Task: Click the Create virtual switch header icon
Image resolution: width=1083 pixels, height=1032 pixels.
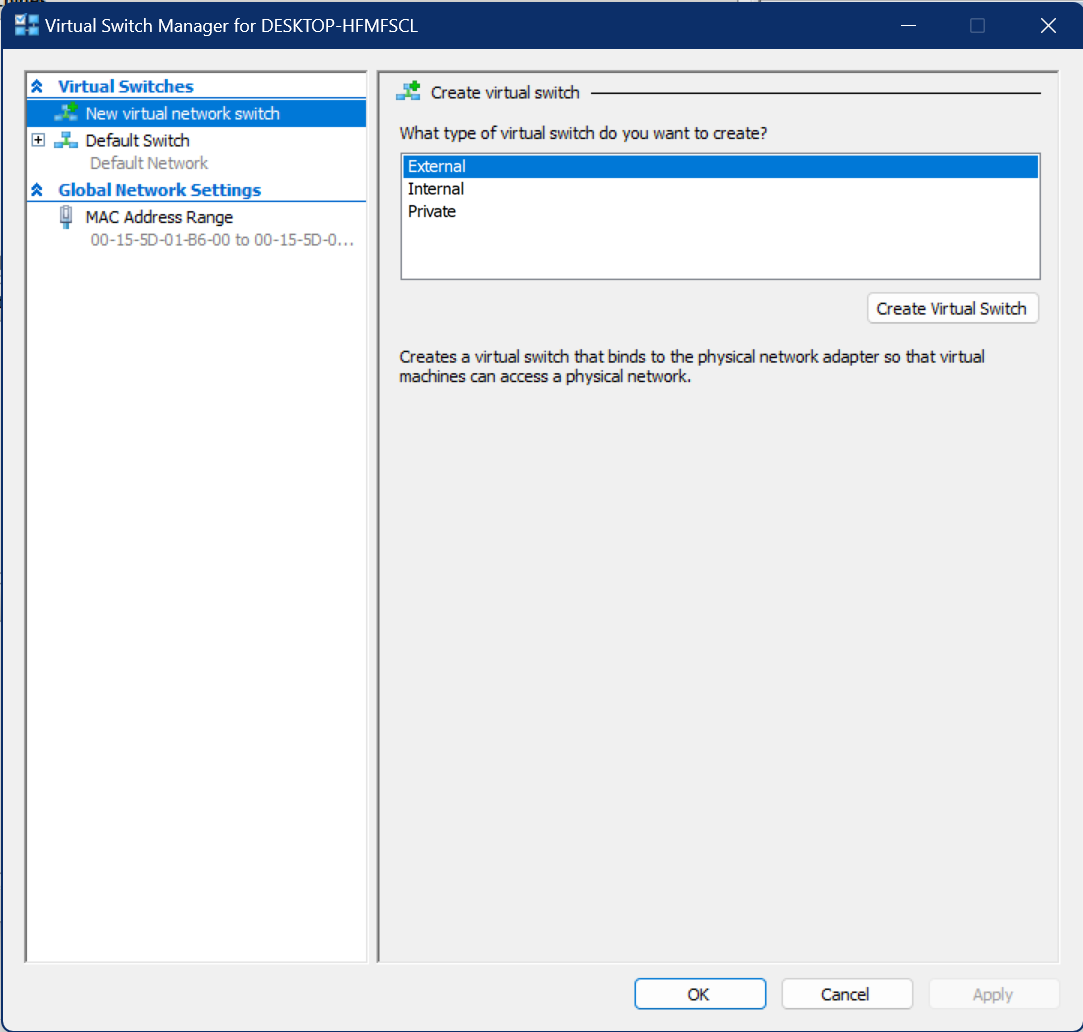Action: tap(408, 91)
